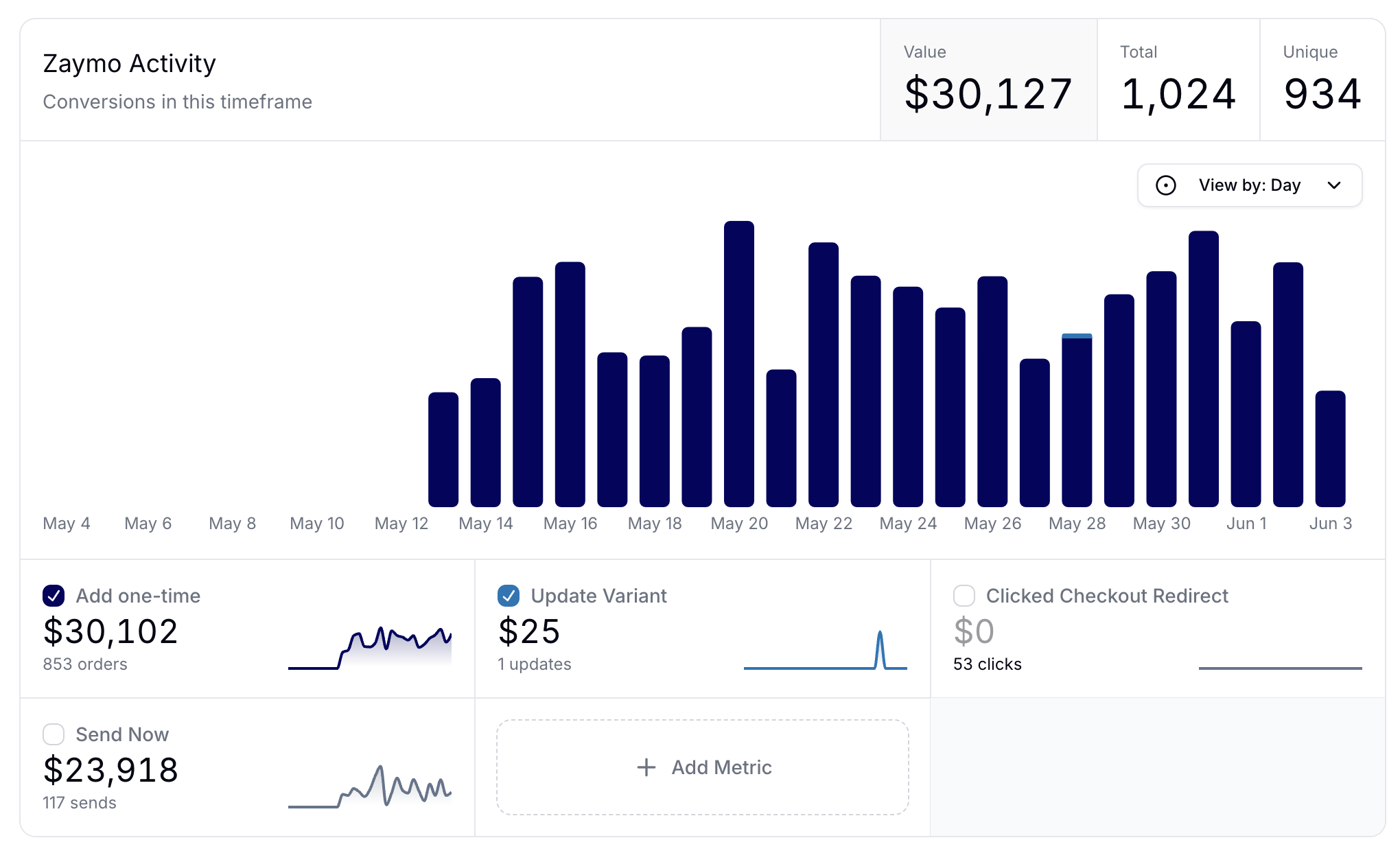The image size is (1400, 851).
Task: Click the 'Conversions in this timeframe' subtitle
Action: point(177,102)
